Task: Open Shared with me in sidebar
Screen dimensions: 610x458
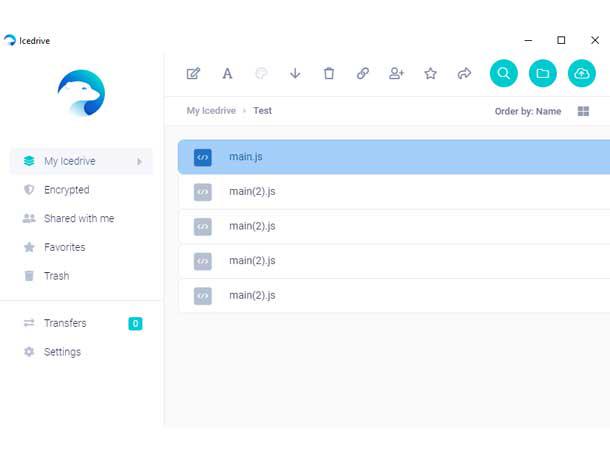Action: (x=78, y=218)
